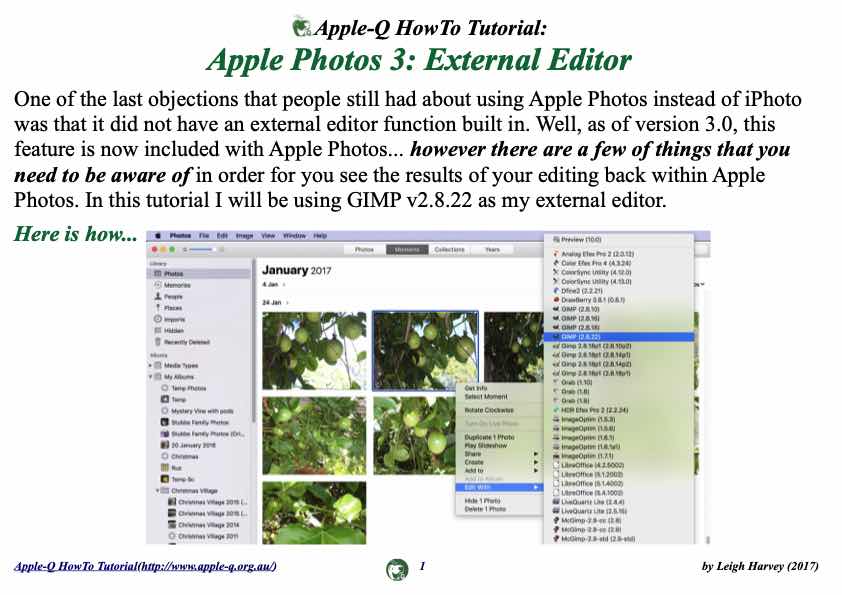Image resolution: width=842 pixels, height=595 pixels.
Task: Open the Stubbs Family Photos album
Action: click(199, 422)
